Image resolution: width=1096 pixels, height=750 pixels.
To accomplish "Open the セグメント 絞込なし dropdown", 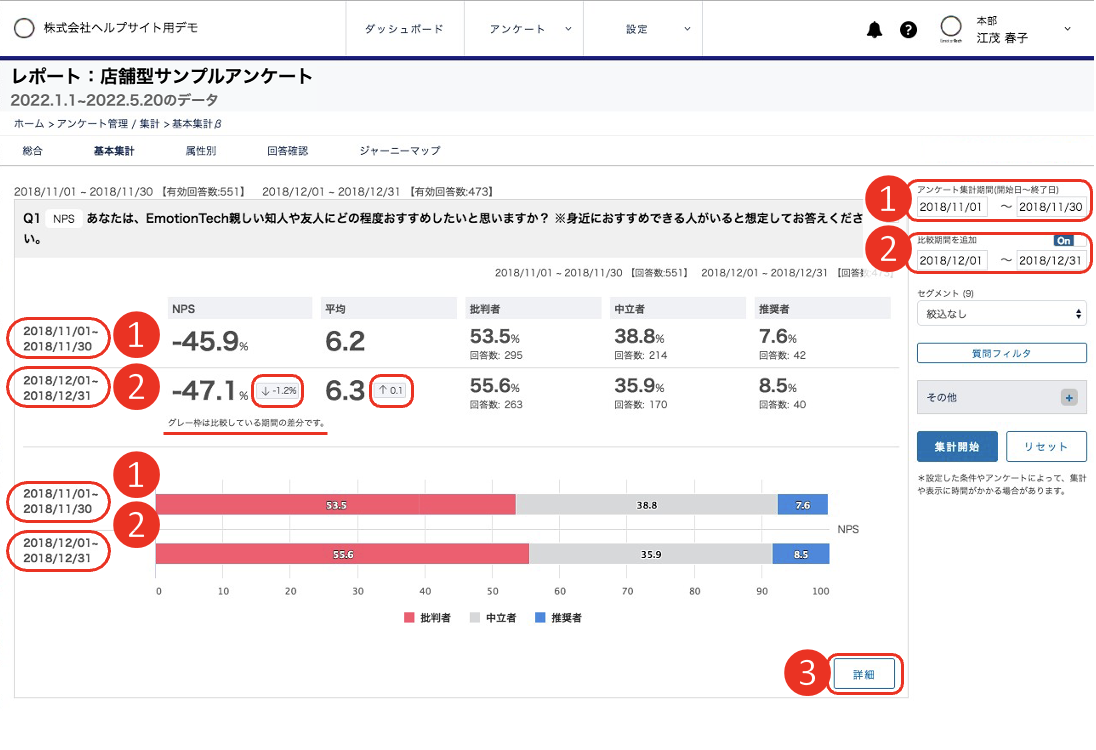I will coord(1000,313).
